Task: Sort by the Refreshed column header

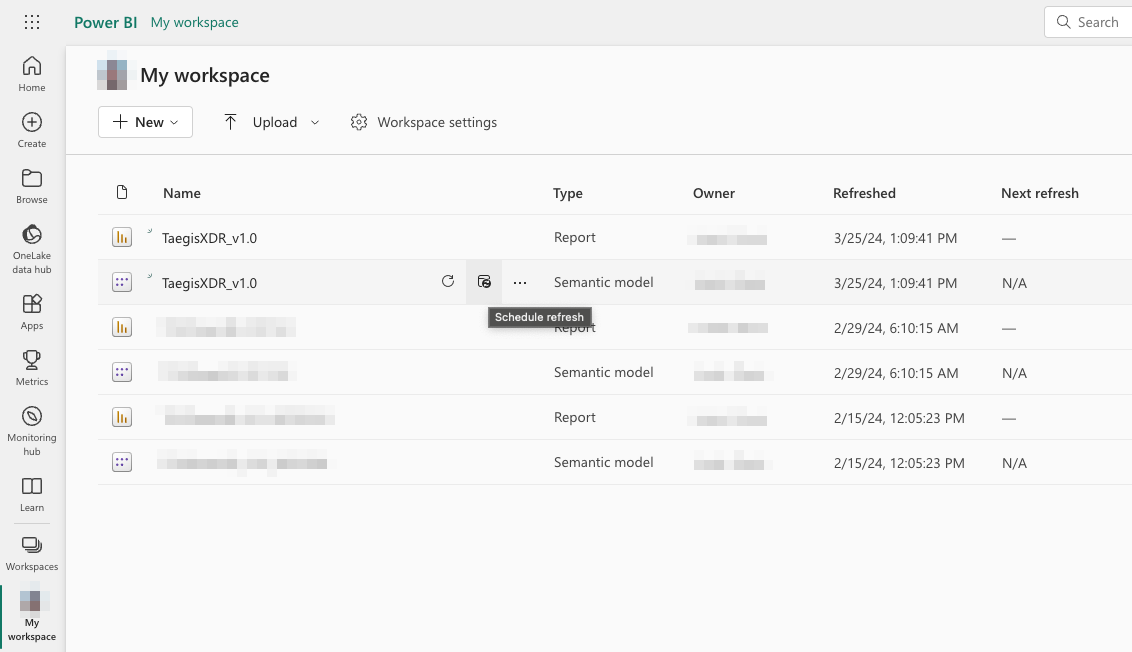Action: tap(864, 193)
